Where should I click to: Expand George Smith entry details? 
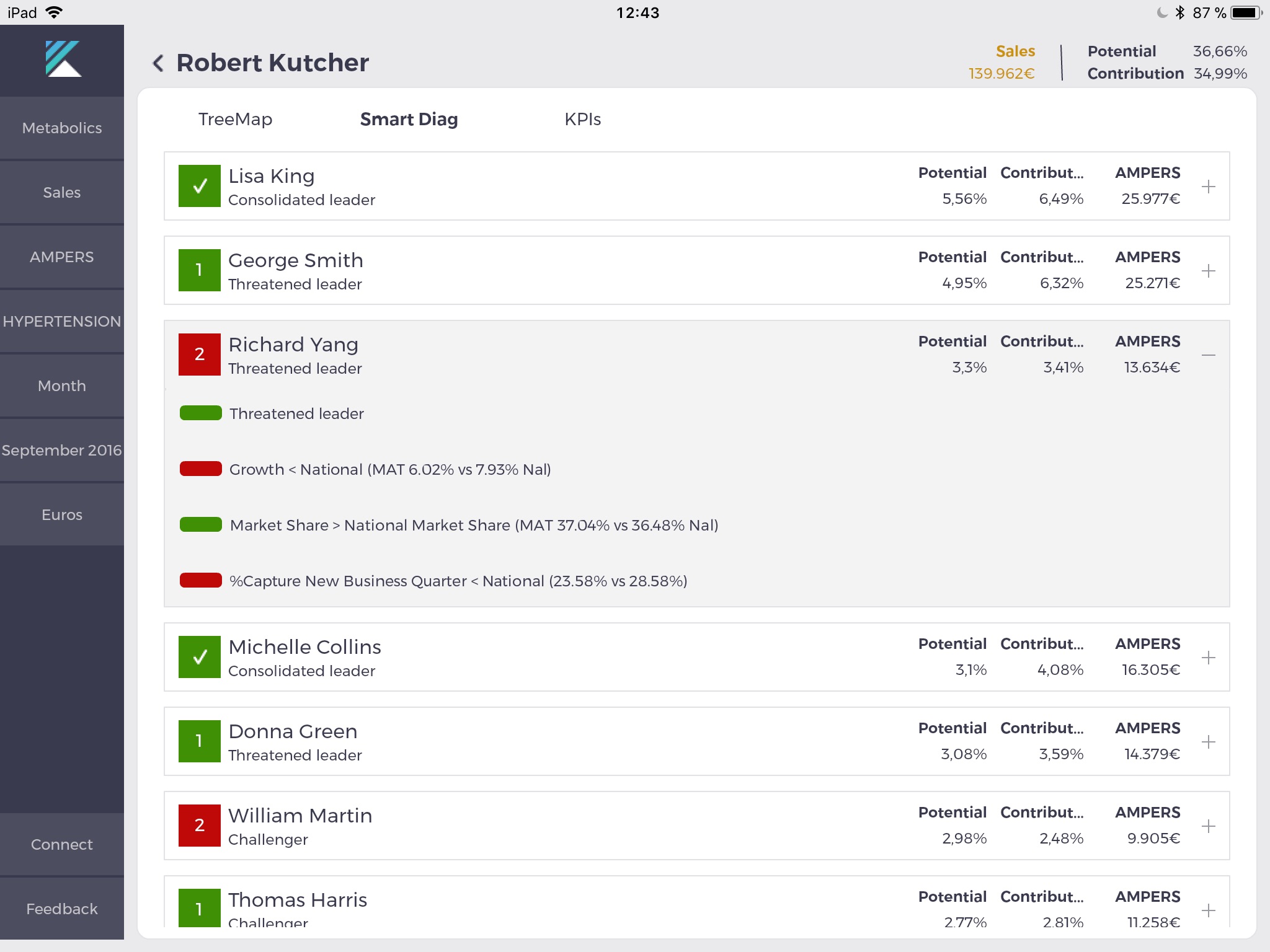[1208, 271]
